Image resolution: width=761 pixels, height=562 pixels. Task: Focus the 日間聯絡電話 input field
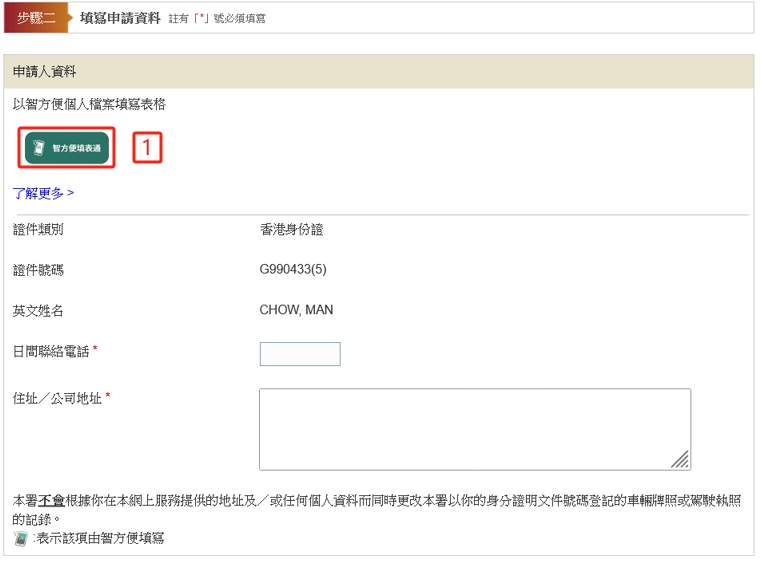299,354
